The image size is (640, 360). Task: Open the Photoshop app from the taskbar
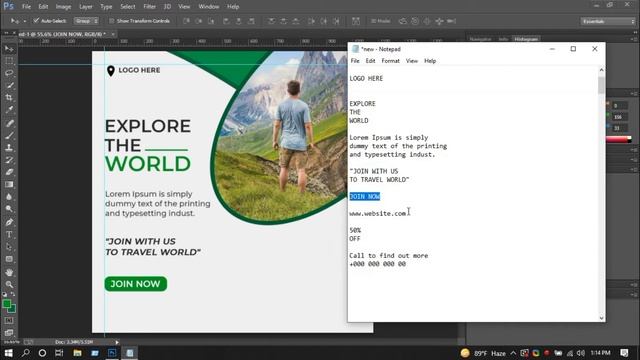[112, 353]
